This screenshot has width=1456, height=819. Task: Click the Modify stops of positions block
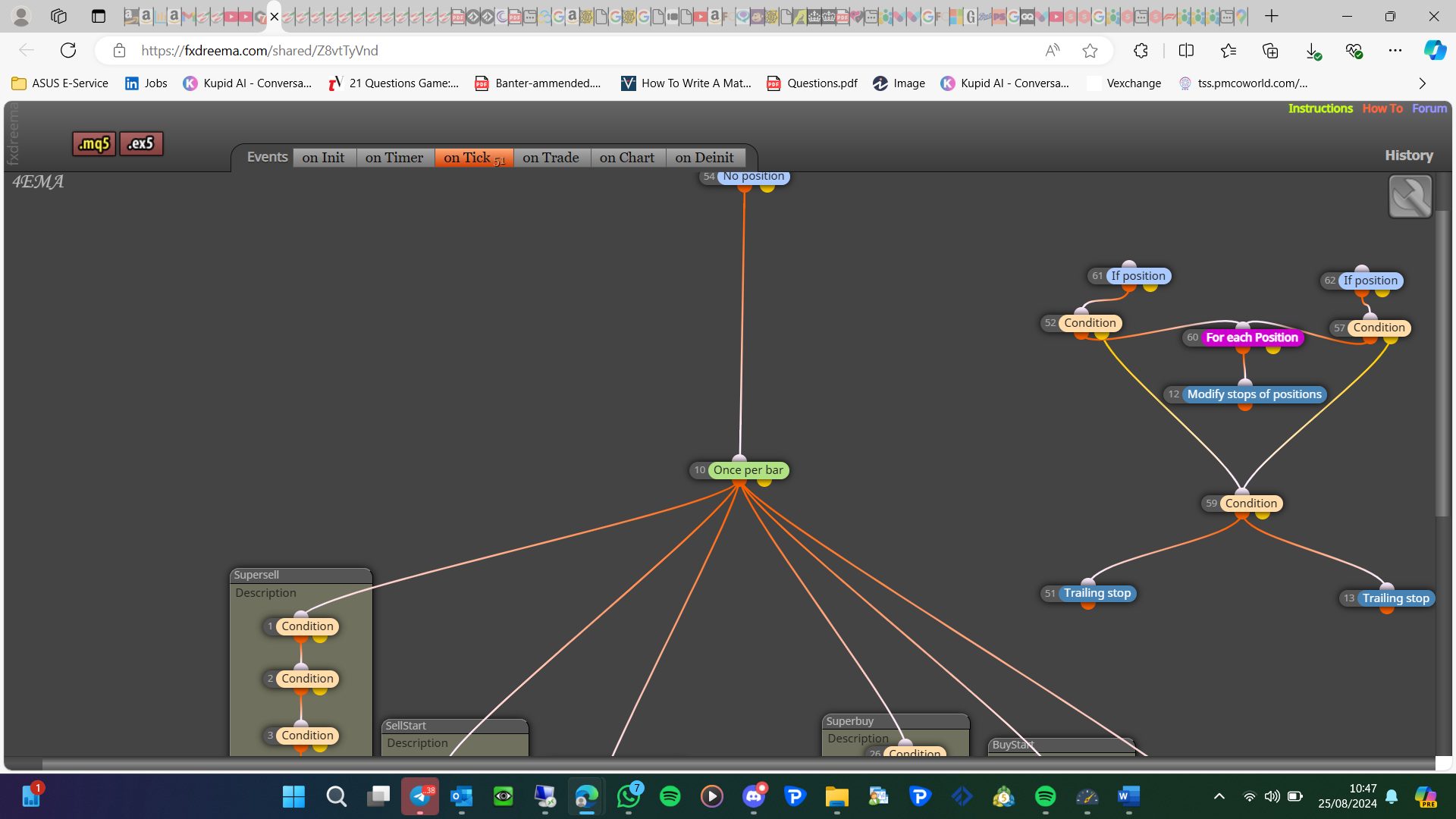[1254, 394]
